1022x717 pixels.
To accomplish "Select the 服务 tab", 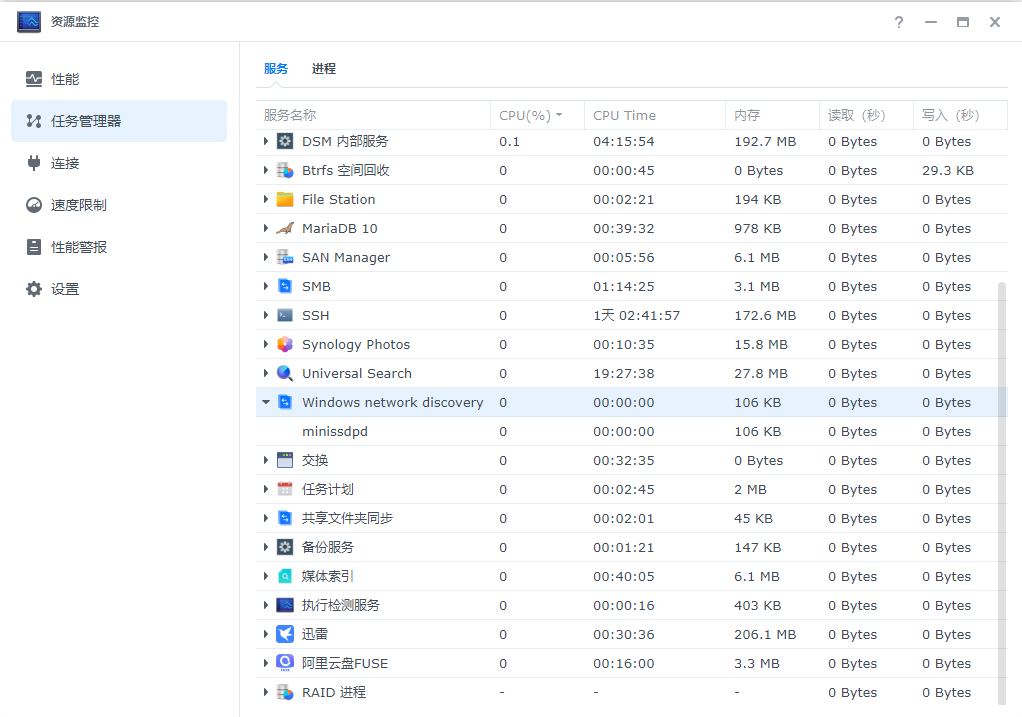I will [x=276, y=68].
